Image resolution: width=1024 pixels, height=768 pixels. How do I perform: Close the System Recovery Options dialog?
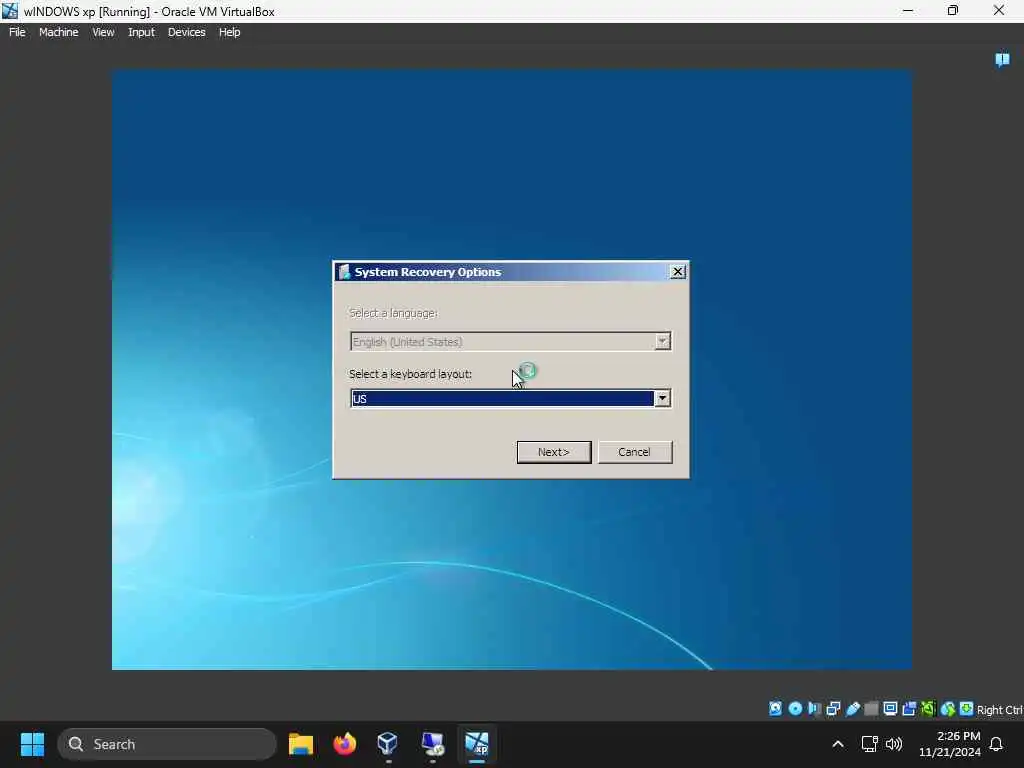pyautogui.click(x=678, y=272)
